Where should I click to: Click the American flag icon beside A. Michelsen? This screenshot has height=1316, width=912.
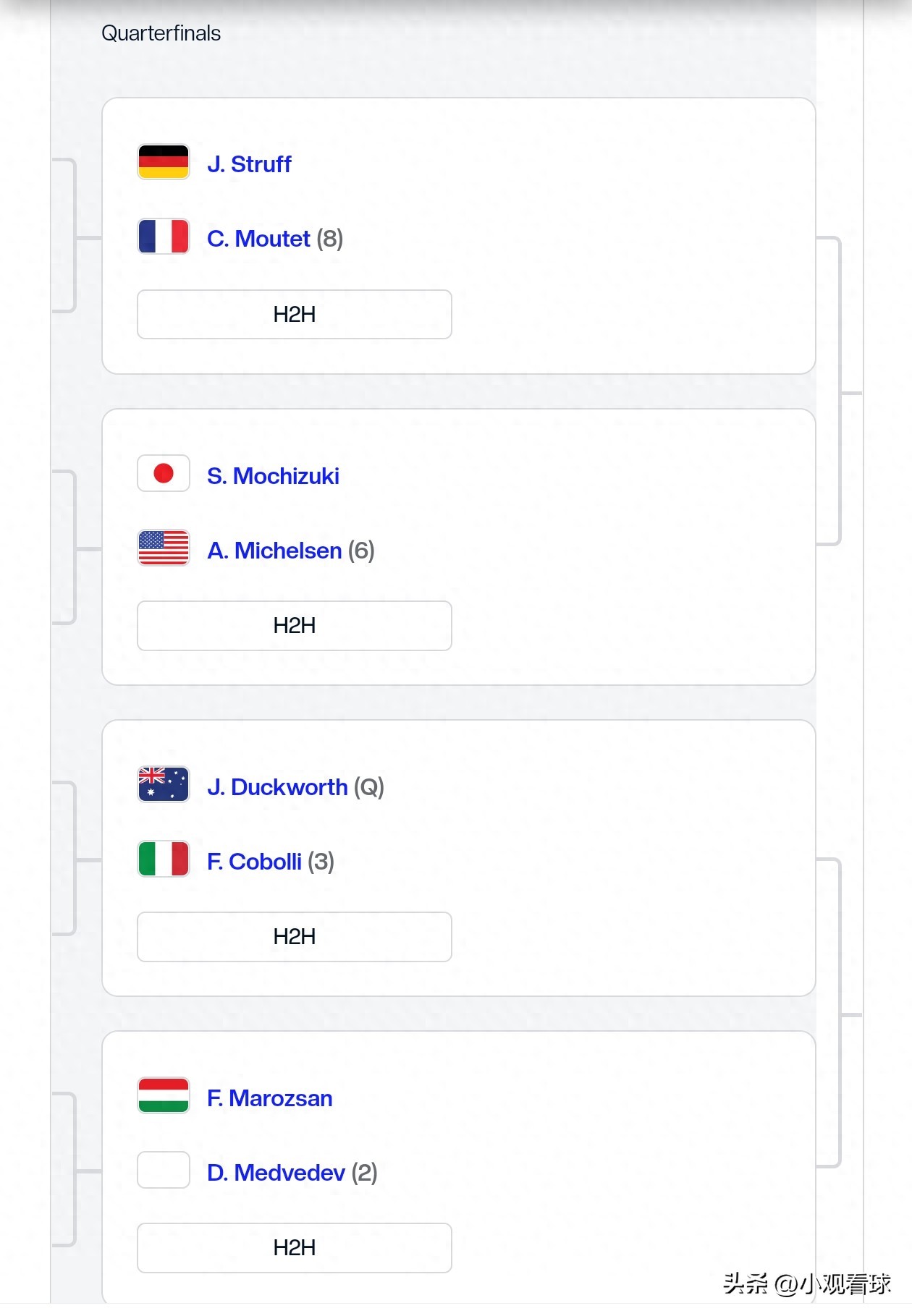click(x=164, y=548)
